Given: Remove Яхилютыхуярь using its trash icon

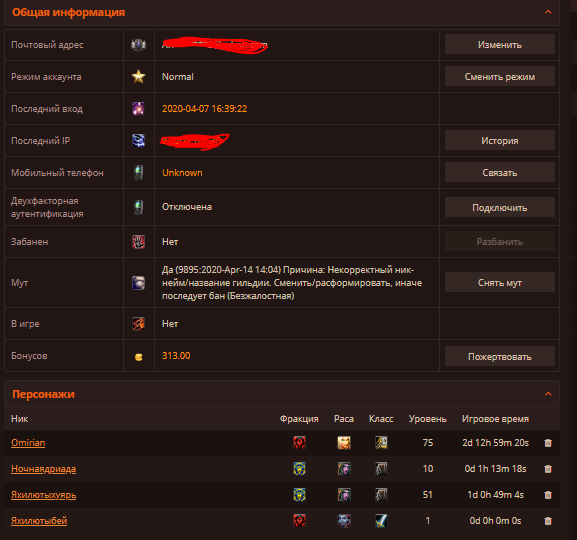Looking at the screenshot, I should click(548, 495).
